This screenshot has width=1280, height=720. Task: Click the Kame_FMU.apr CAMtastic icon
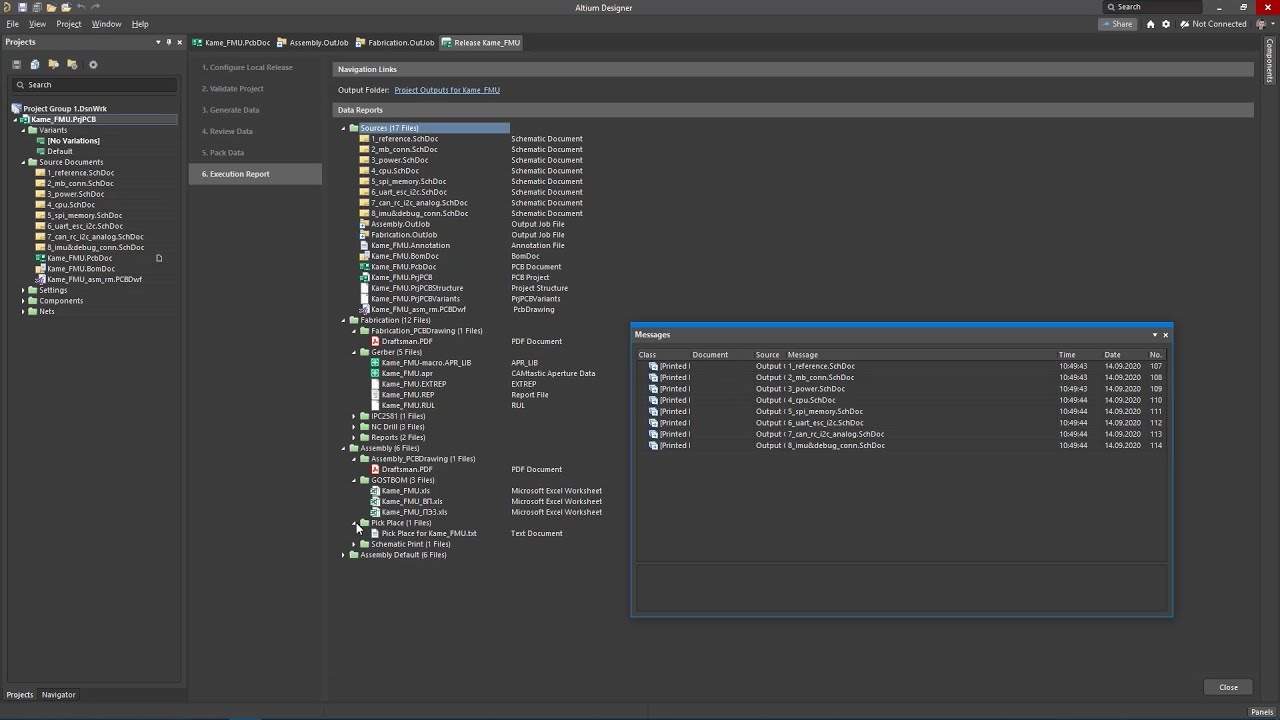(375, 373)
